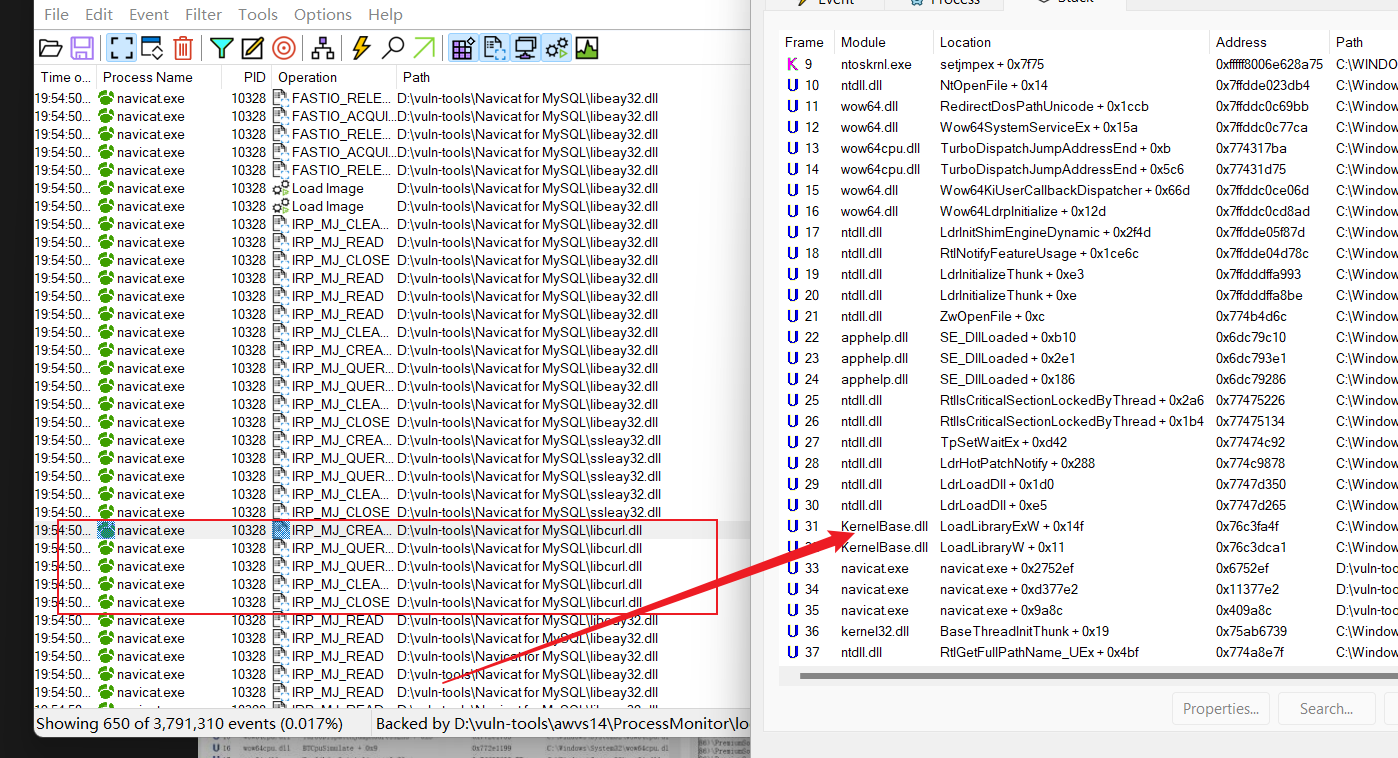This screenshot has height=758, width=1398.
Task: Select the 'BaseThreadInitThunk + 0x19' location
Action: coord(1024,631)
